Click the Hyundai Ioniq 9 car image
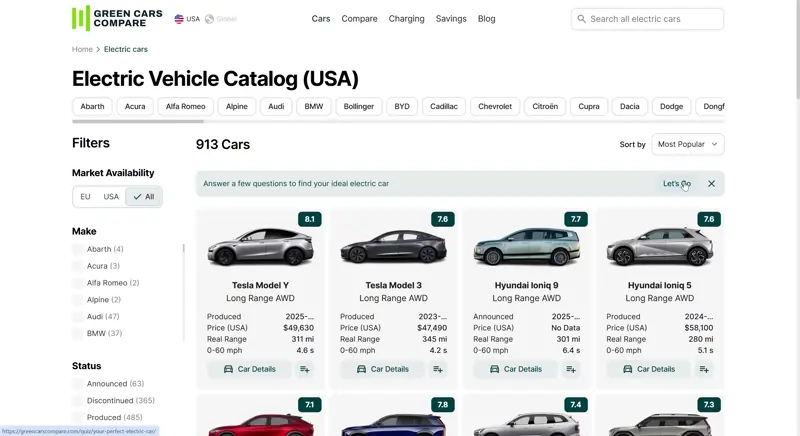 pyautogui.click(x=527, y=247)
